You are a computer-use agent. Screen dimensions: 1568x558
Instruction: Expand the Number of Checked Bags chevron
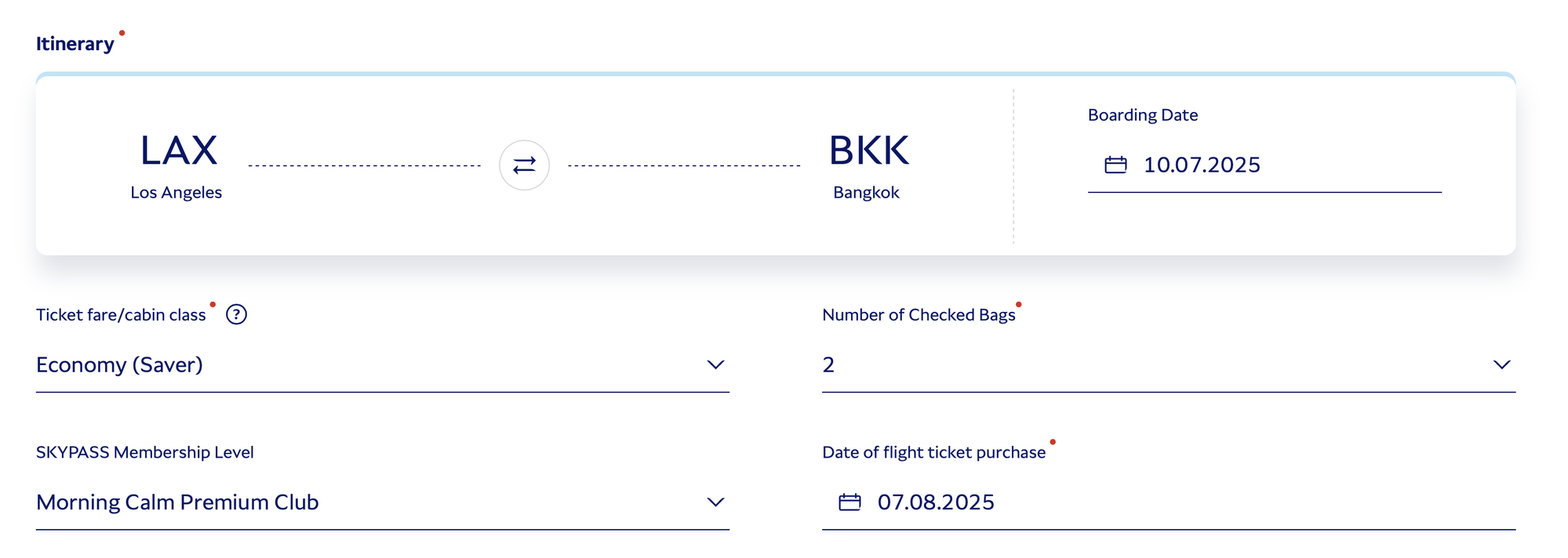coord(1501,364)
